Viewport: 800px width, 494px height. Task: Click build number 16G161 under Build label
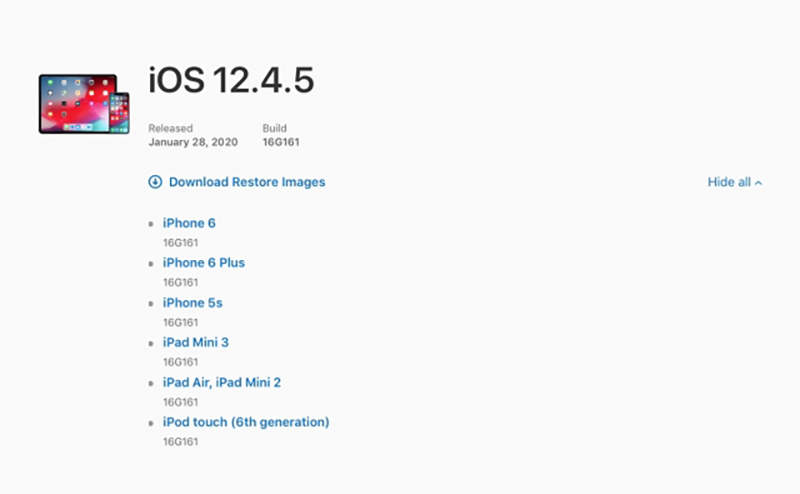tap(281, 142)
